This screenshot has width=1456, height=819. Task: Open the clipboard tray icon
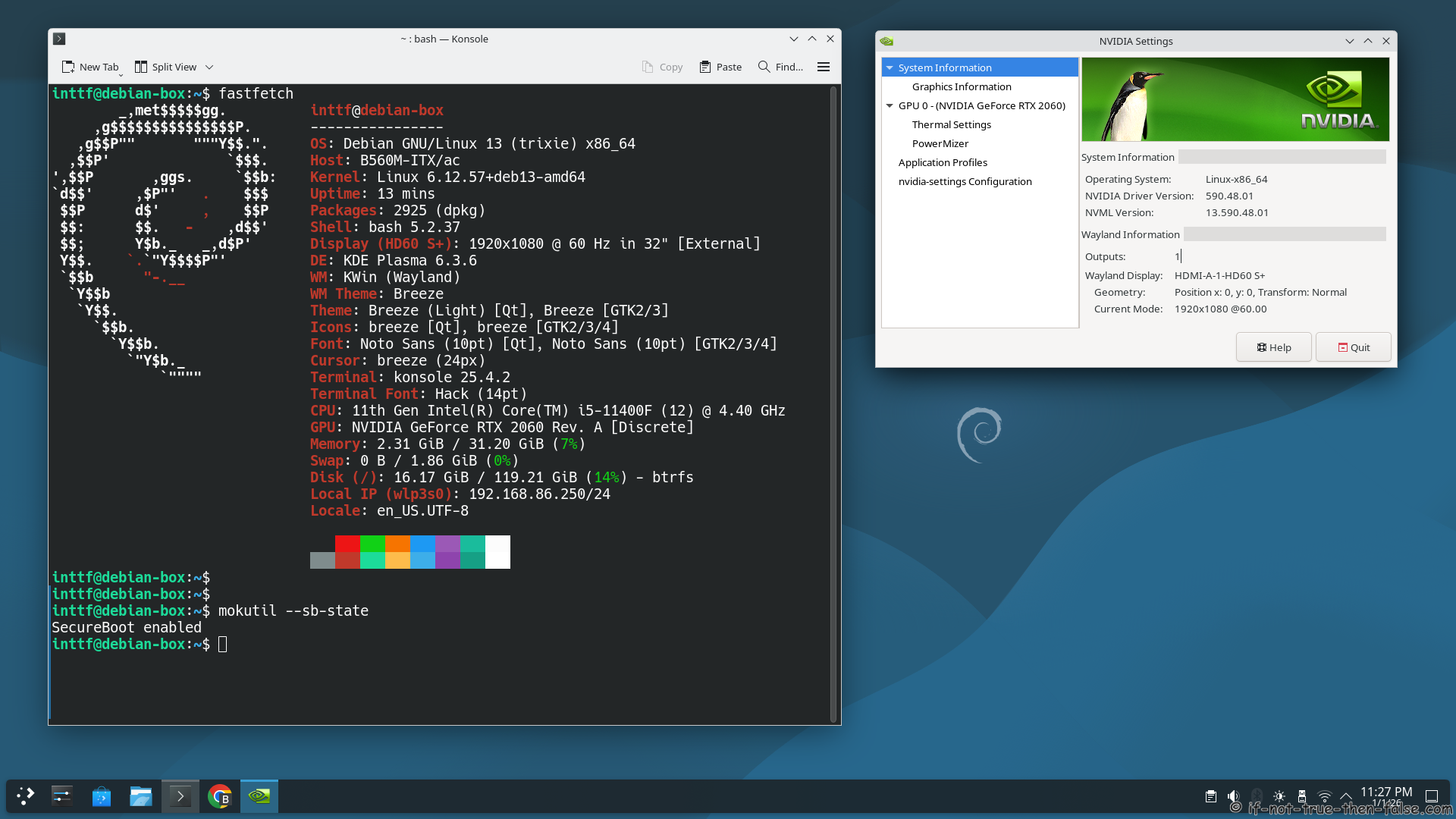point(1211,796)
